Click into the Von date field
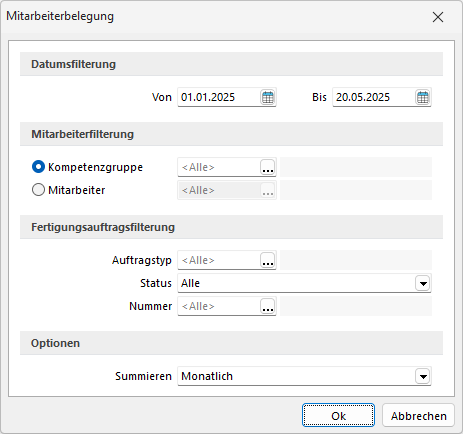 219,97
